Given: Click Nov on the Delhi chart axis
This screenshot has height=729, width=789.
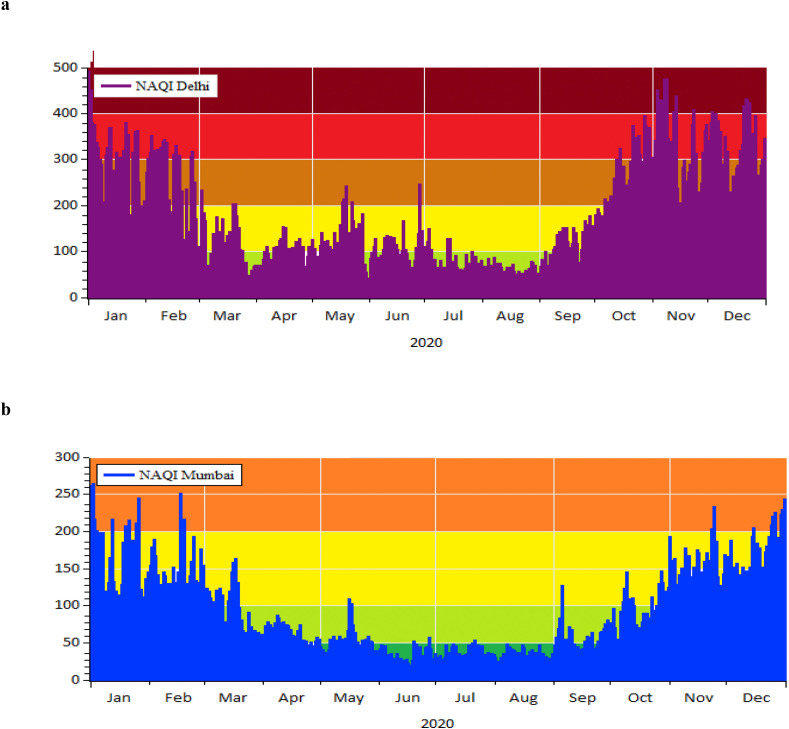Looking at the screenshot, I should [x=681, y=316].
